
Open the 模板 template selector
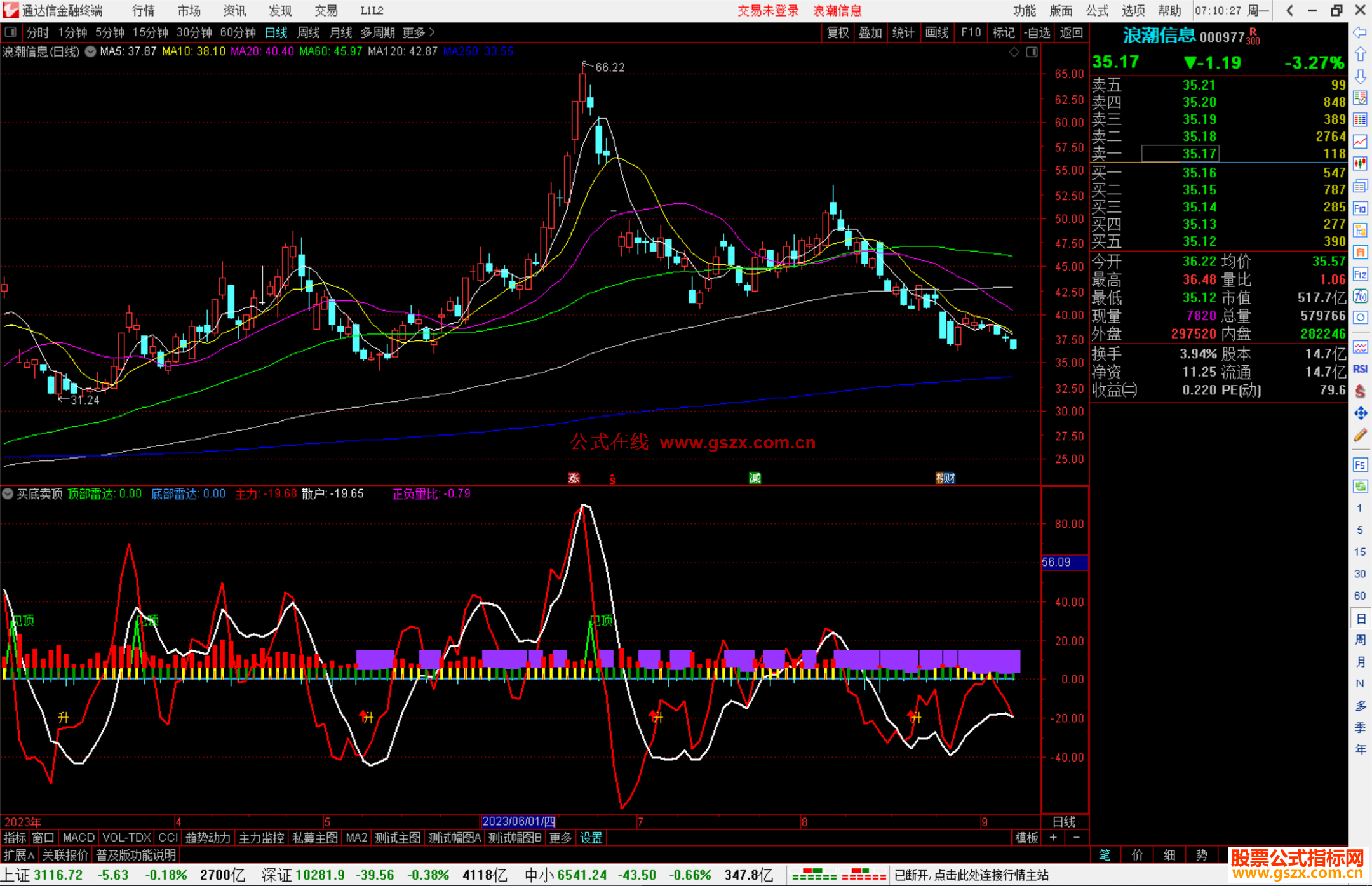click(x=1026, y=838)
